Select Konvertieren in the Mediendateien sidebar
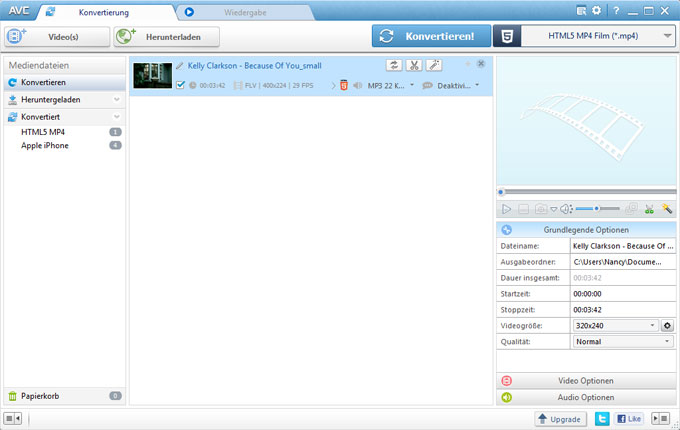 65,82
